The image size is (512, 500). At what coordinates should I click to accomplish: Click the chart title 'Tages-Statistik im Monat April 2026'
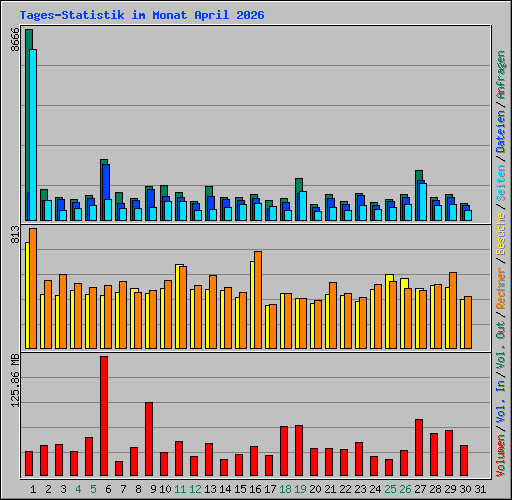142,15
